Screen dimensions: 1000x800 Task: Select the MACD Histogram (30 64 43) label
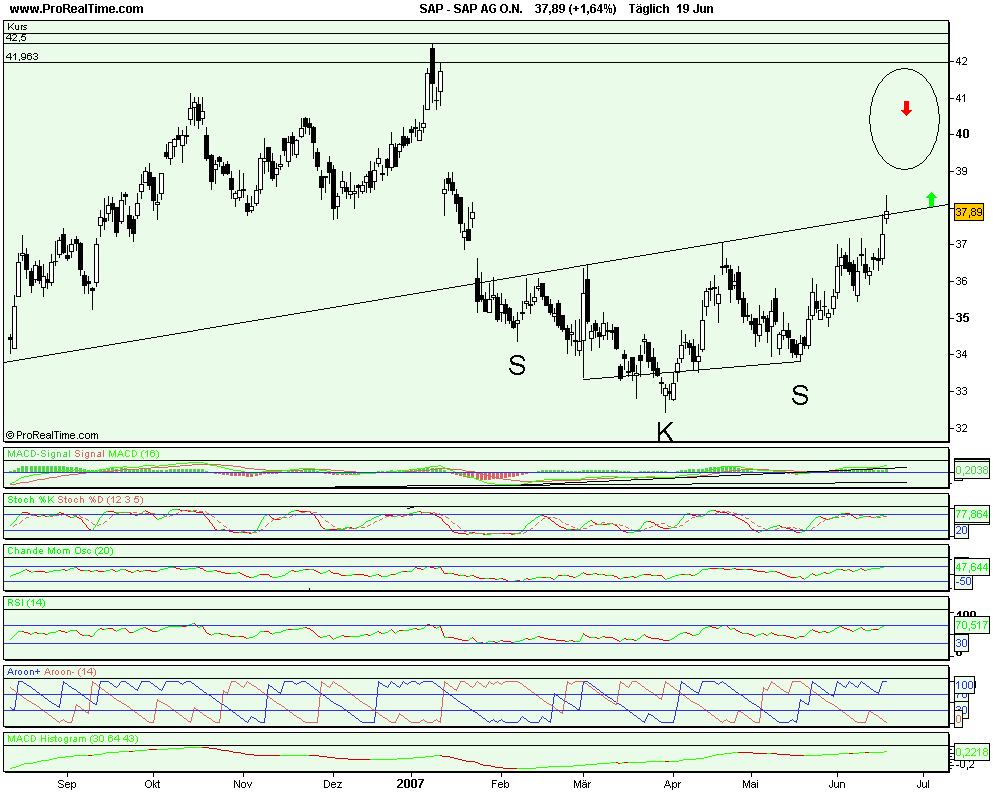coord(73,739)
